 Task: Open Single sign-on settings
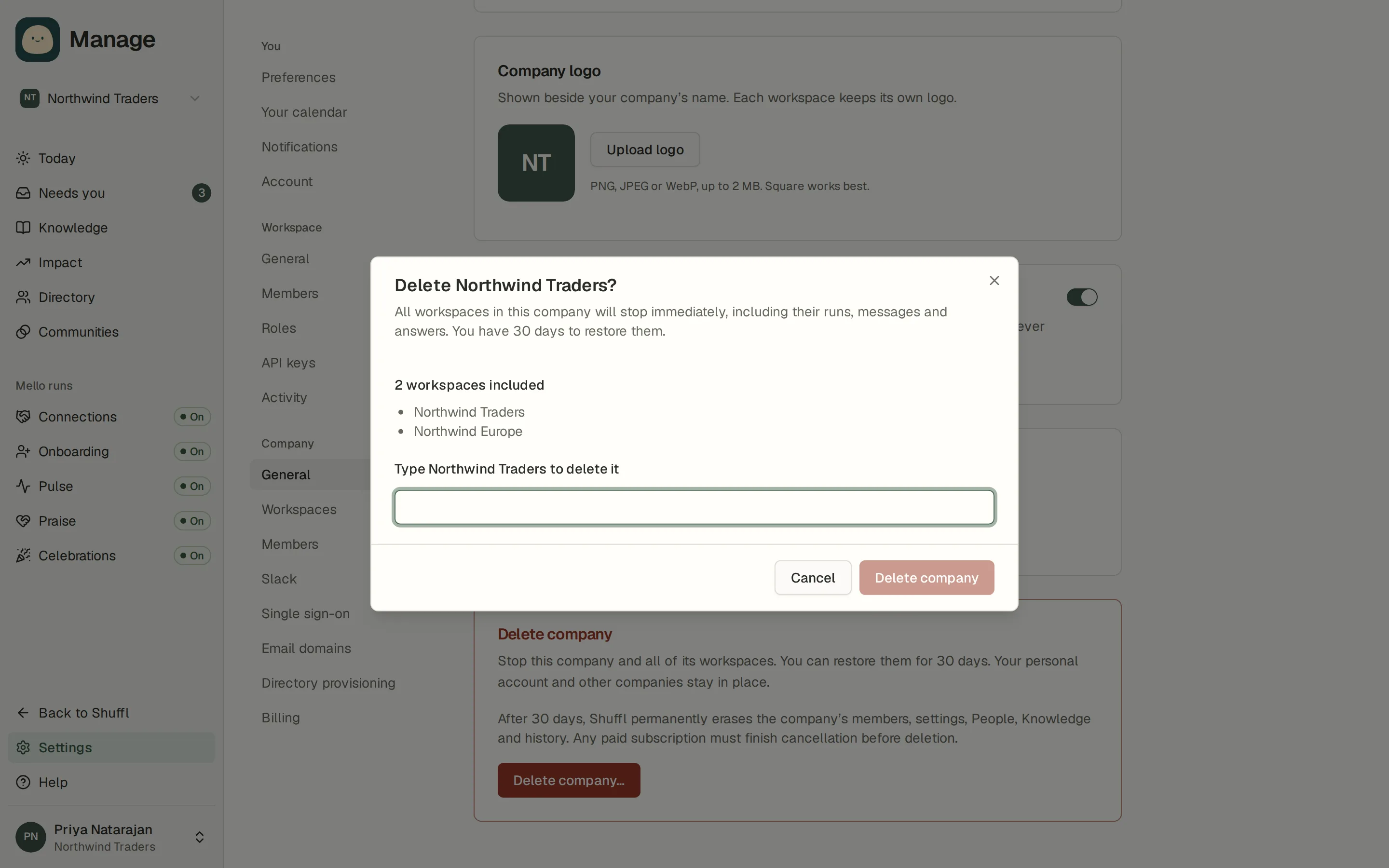pos(305,614)
